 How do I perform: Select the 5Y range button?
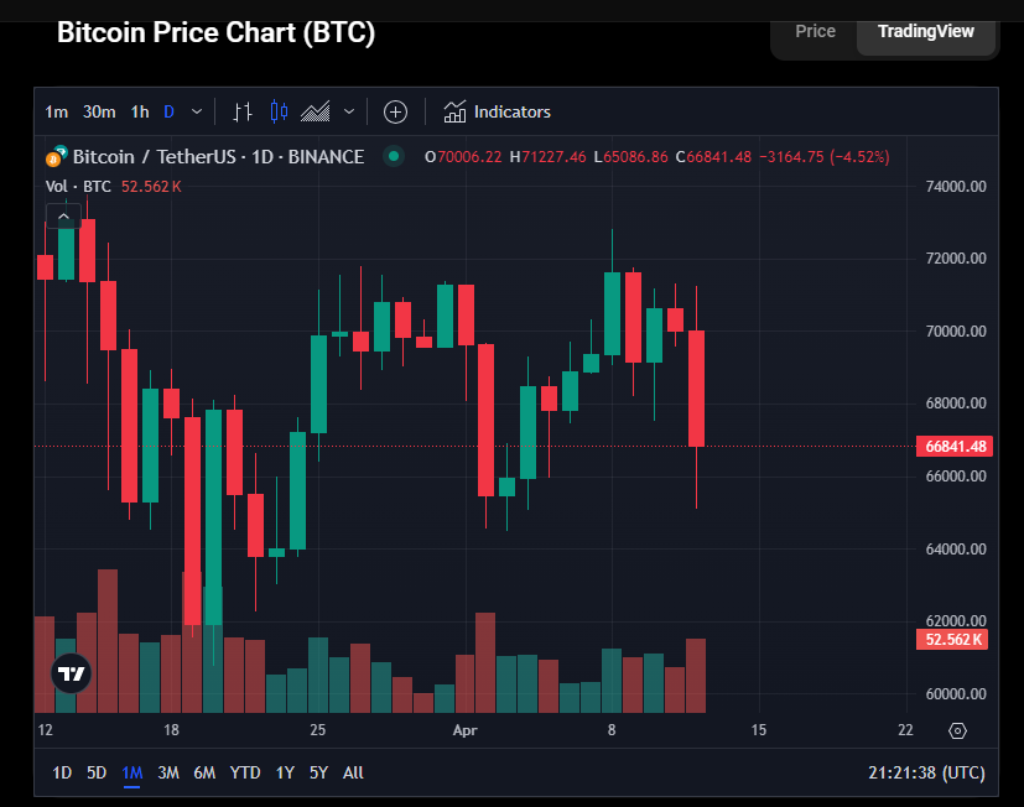pyautogui.click(x=318, y=773)
